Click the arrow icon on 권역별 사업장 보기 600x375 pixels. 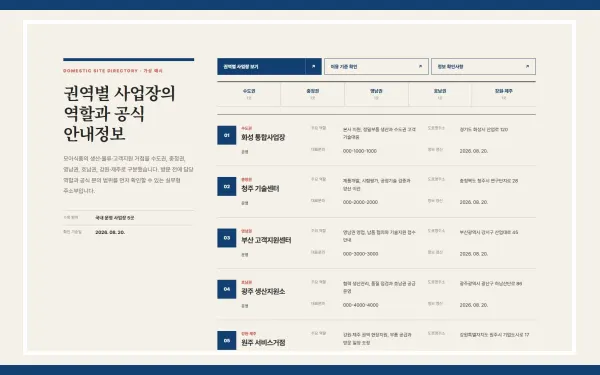point(313,67)
